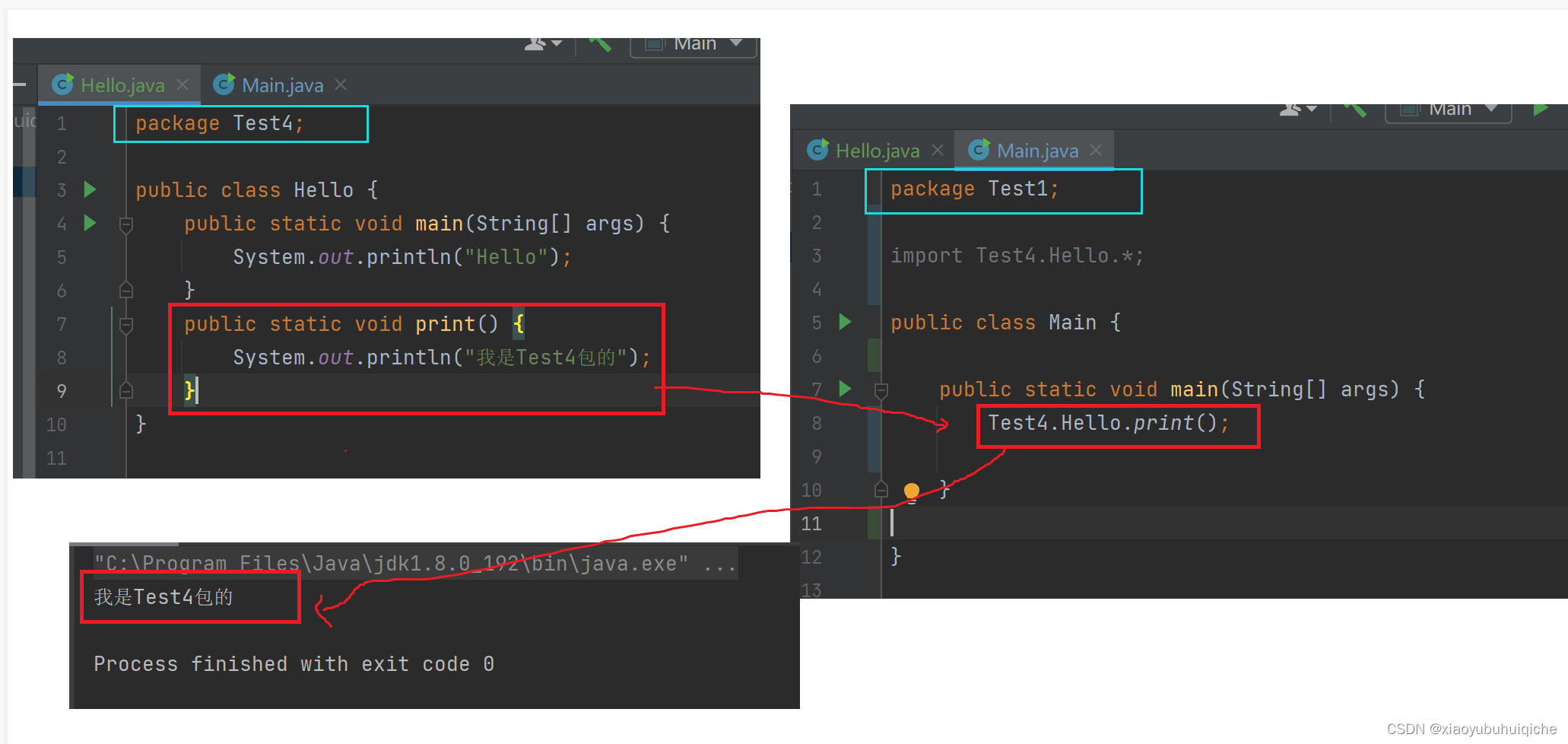
Task: Click 'Test4.Hello.print();' call line
Action: tap(1109, 423)
